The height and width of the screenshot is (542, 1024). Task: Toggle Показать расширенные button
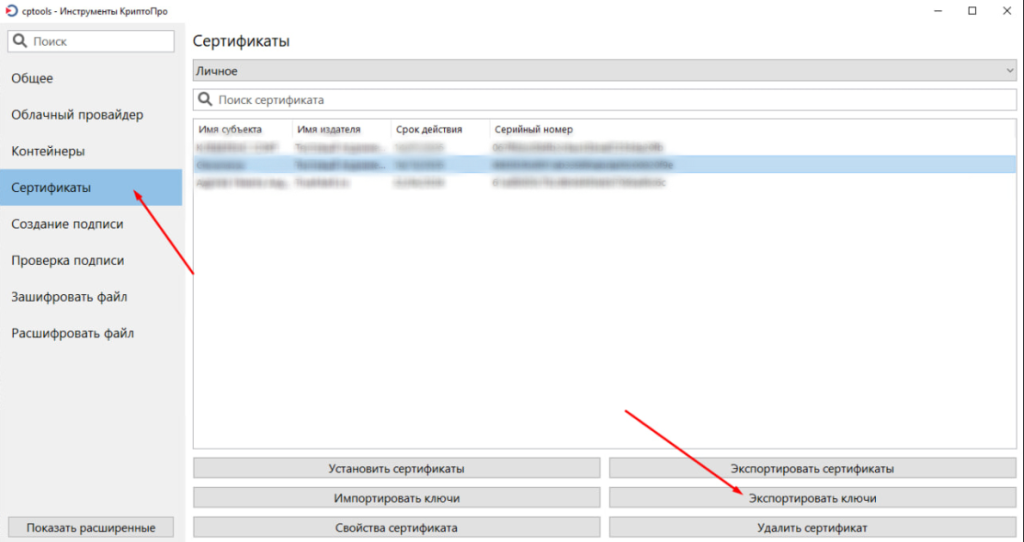pos(91,528)
